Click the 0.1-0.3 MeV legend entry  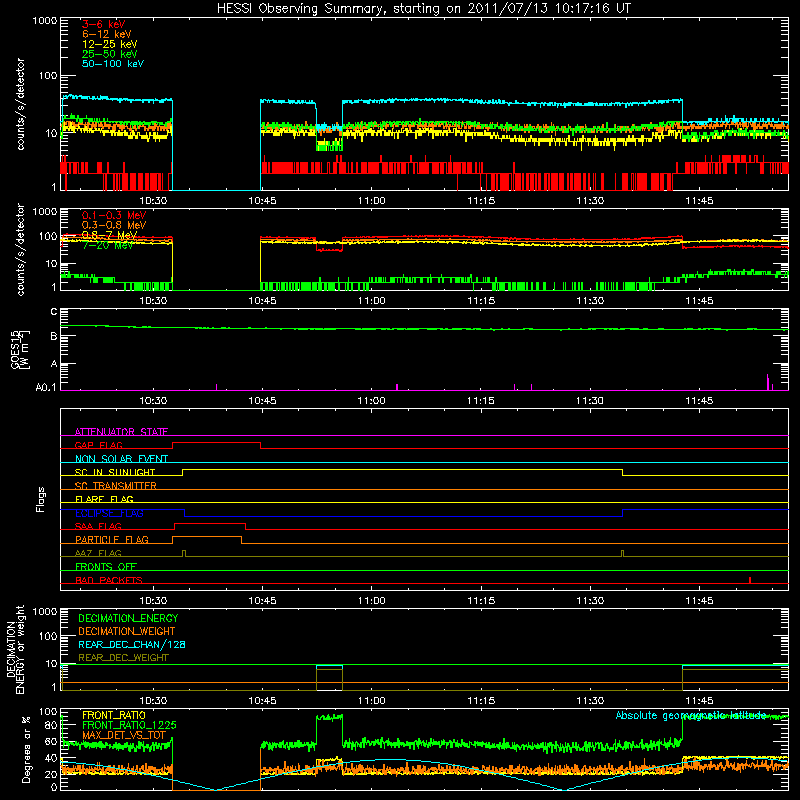click(x=114, y=215)
